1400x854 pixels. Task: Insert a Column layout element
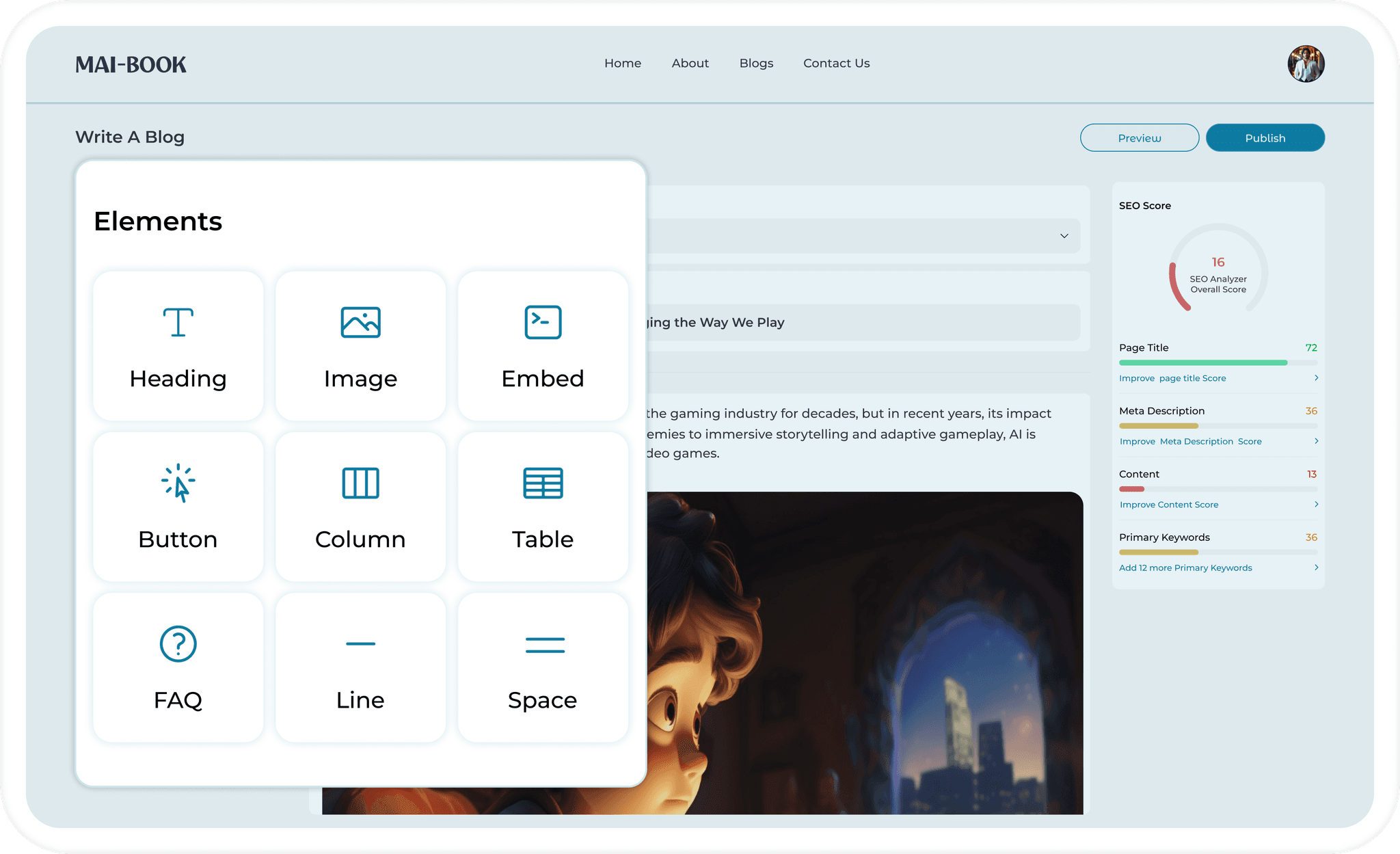[360, 507]
